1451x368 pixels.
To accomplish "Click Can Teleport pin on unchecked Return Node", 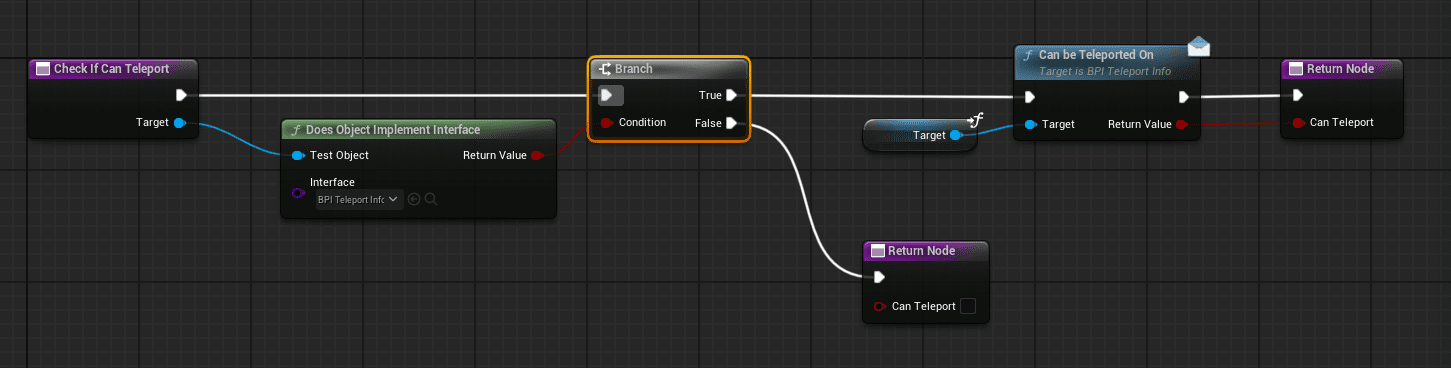I will coord(879,306).
